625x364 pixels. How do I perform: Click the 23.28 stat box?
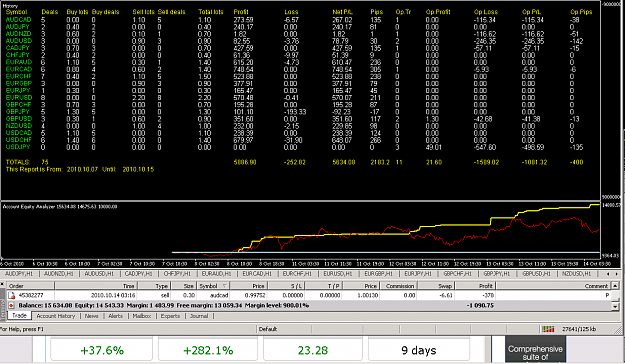[313, 350]
